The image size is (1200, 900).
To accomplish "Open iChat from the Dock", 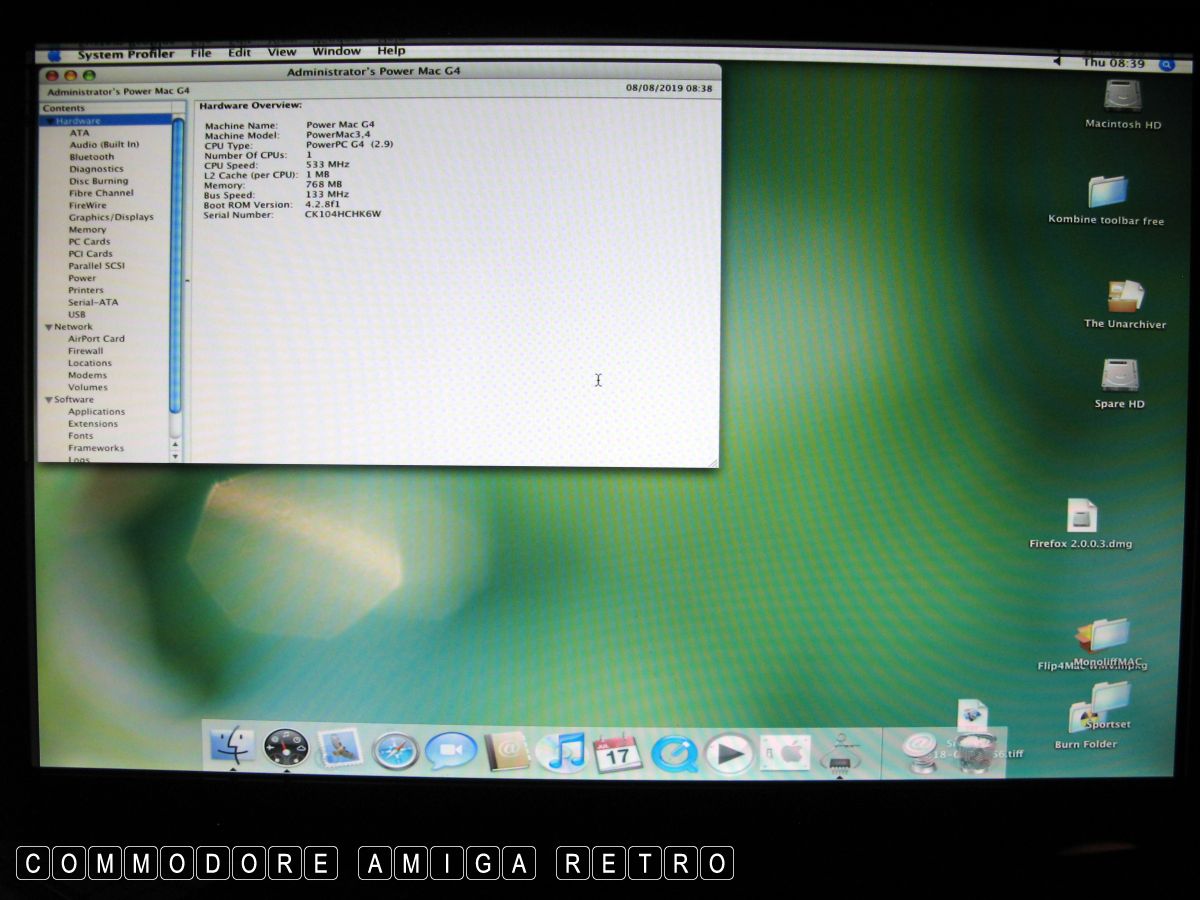I will tap(450, 751).
